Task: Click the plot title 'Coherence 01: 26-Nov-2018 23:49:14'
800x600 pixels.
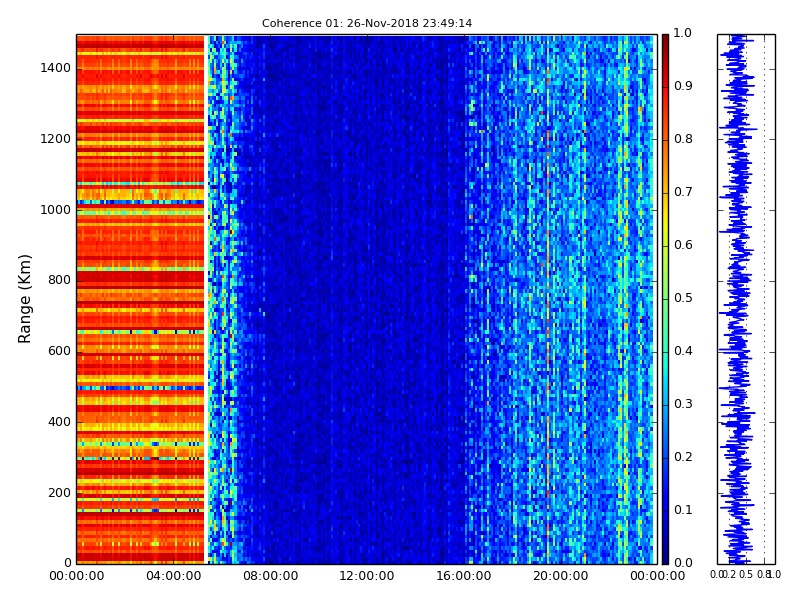Action: (x=367, y=23)
